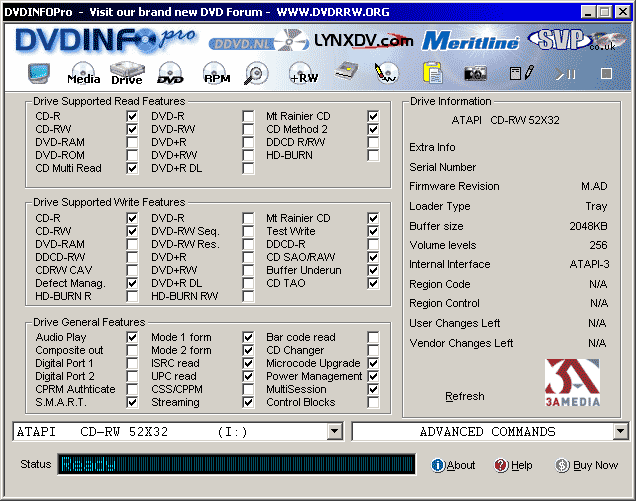
Task: Open the About button
Action: pyautogui.click(x=453, y=466)
